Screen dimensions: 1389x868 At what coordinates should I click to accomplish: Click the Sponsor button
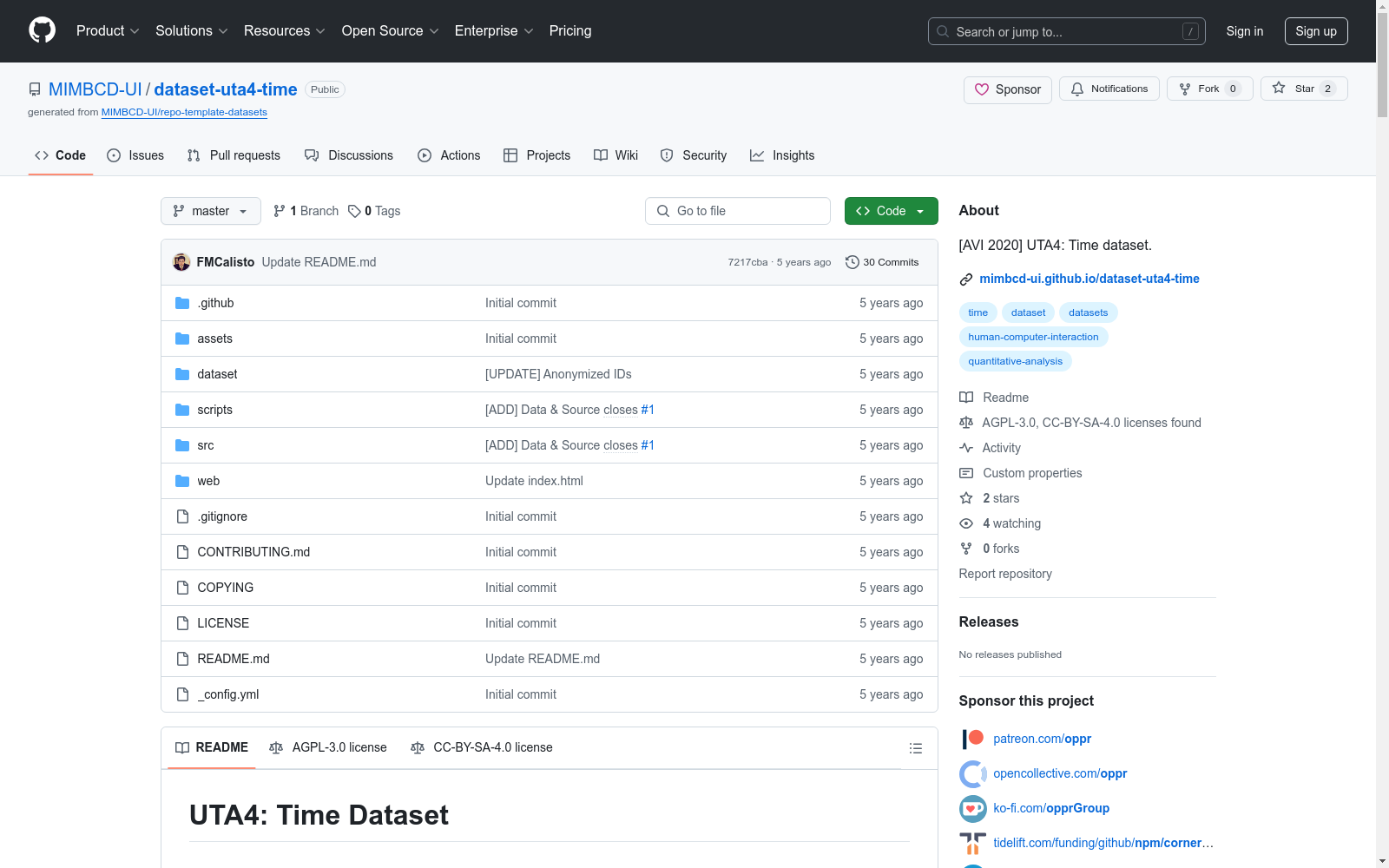point(1008,89)
